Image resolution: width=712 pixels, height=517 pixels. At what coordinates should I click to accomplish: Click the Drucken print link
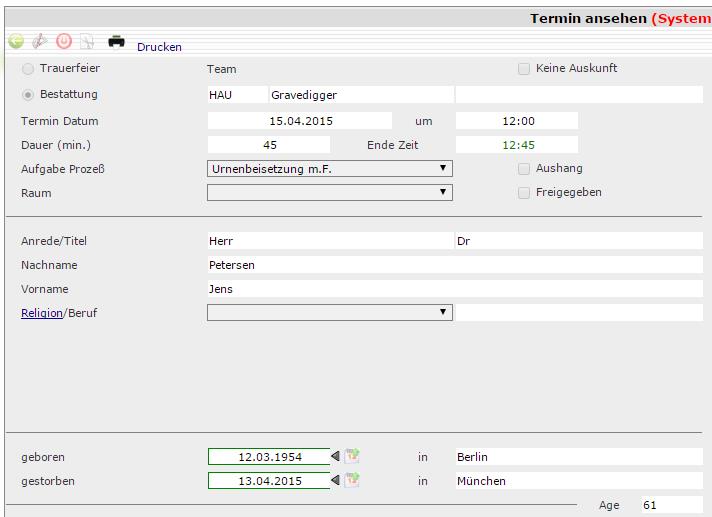pos(159,47)
